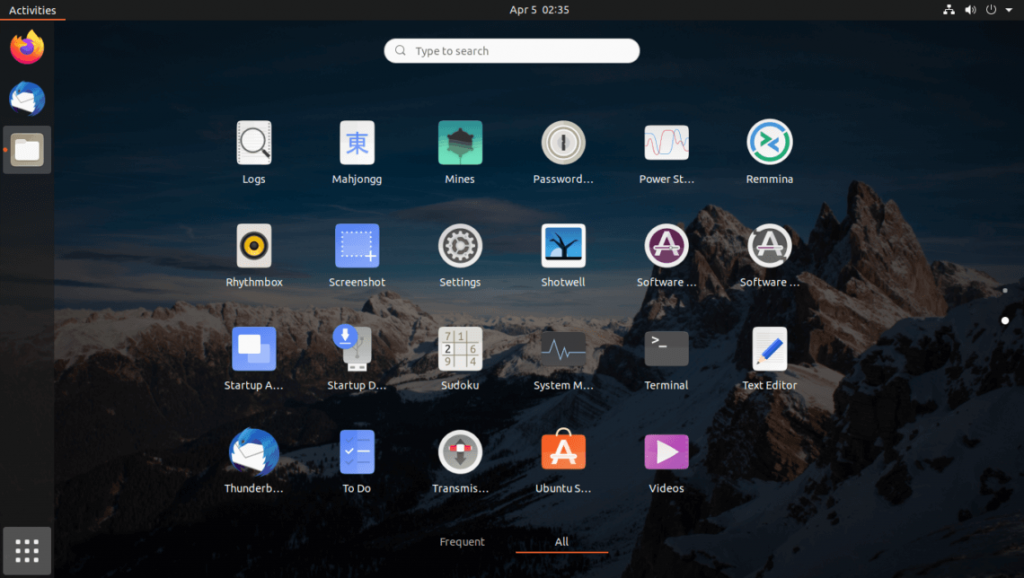The image size is (1024, 578).
Task: Launch the Screenshot tool
Action: click(357, 244)
